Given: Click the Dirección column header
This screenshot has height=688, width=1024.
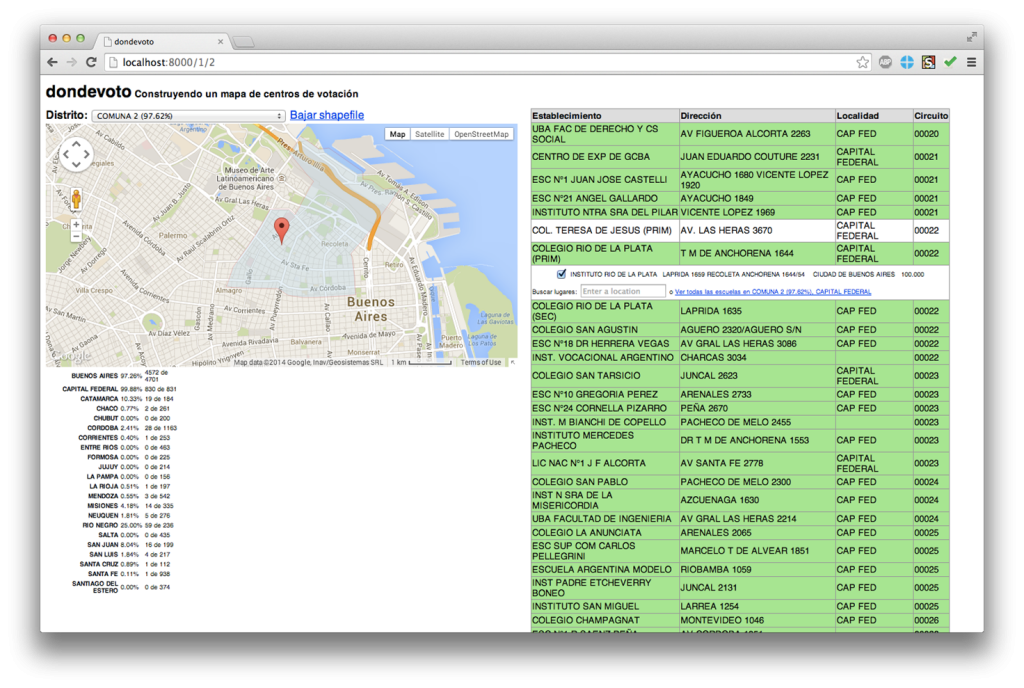Looking at the screenshot, I should pyautogui.click(x=757, y=116).
